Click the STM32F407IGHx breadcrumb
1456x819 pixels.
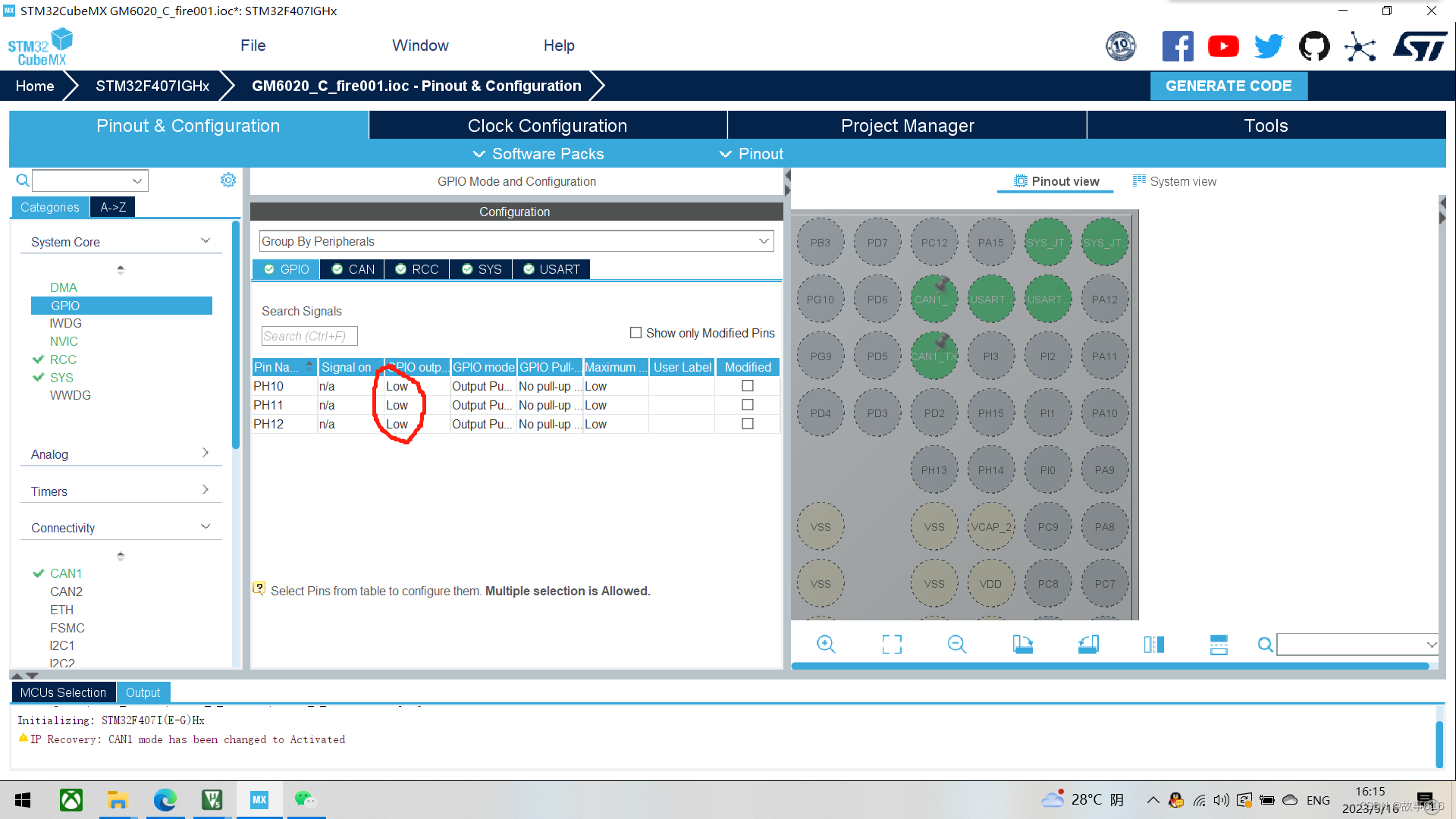tap(152, 86)
